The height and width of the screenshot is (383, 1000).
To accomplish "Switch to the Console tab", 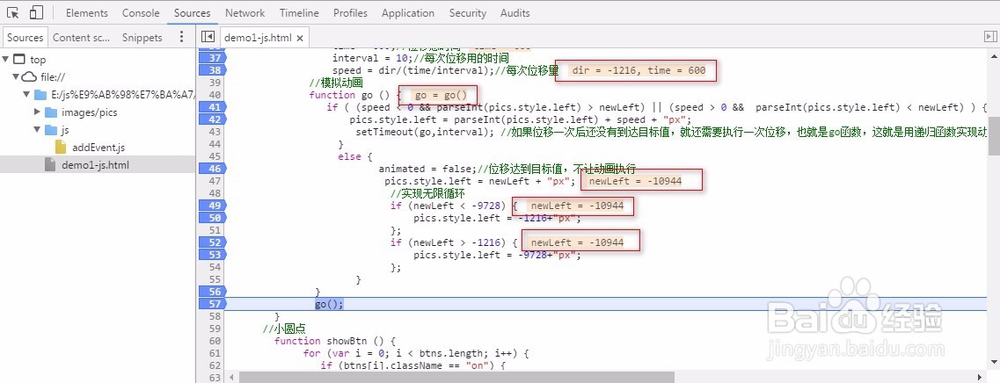I will pos(141,13).
